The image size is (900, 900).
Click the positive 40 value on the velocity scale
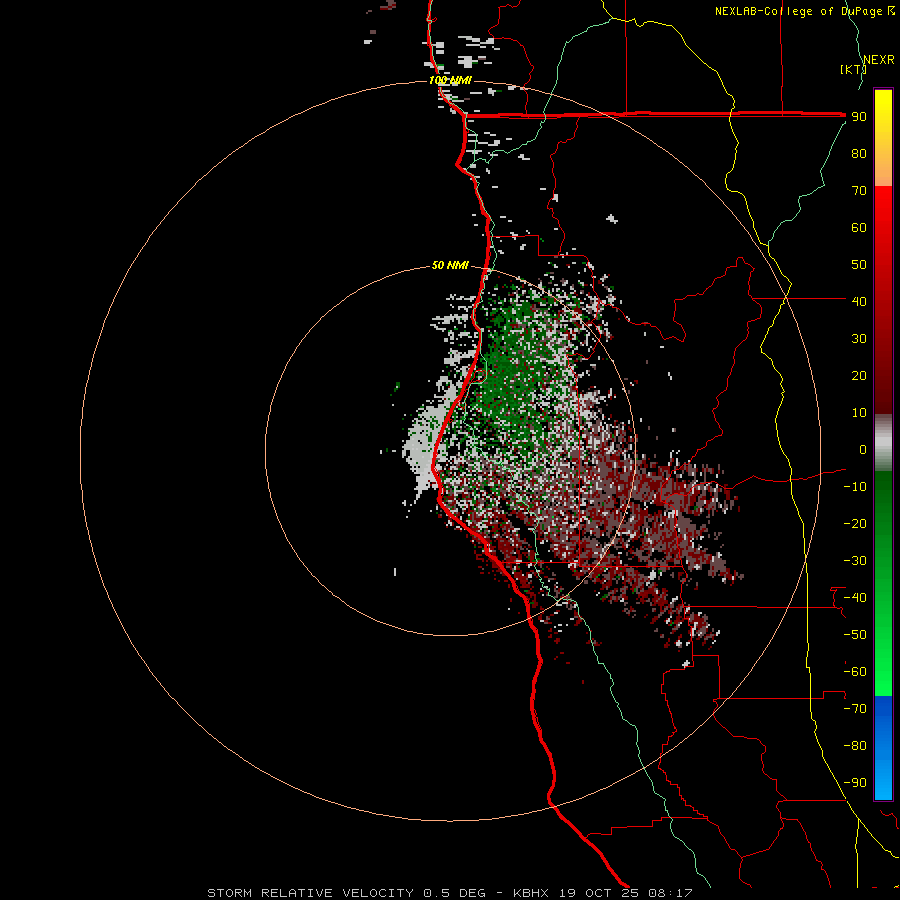point(859,301)
